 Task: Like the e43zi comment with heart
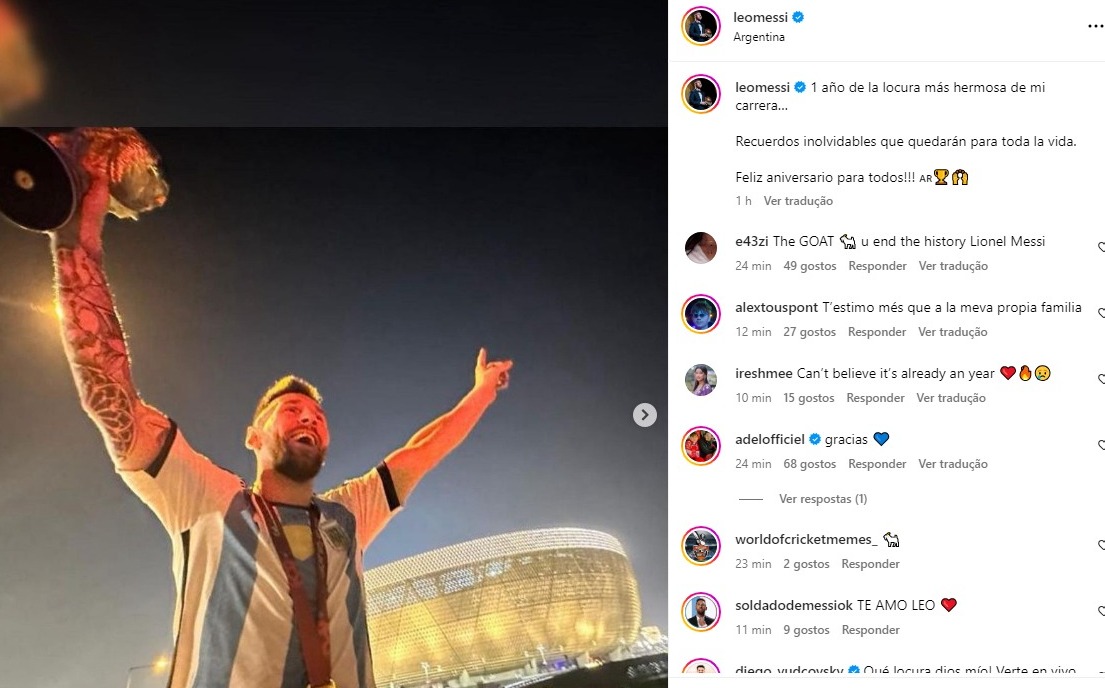(1101, 247)
